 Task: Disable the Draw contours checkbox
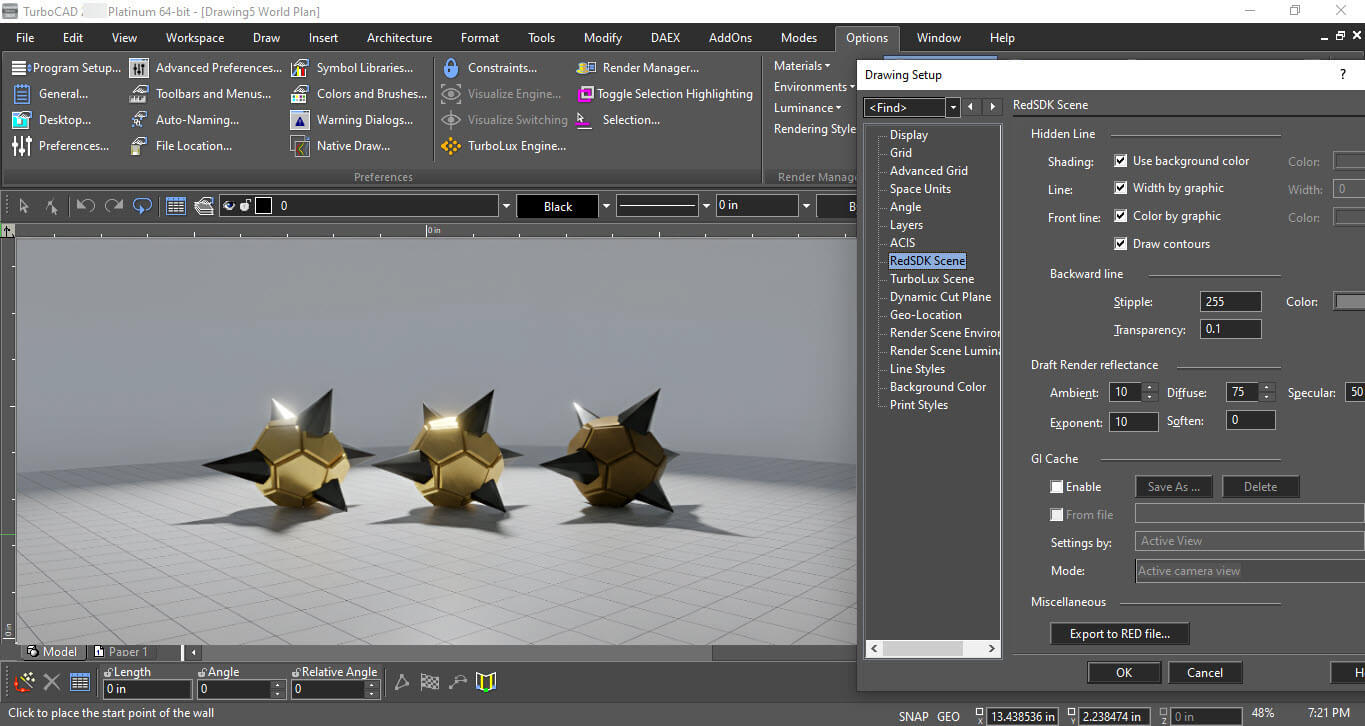[1121, 244]
